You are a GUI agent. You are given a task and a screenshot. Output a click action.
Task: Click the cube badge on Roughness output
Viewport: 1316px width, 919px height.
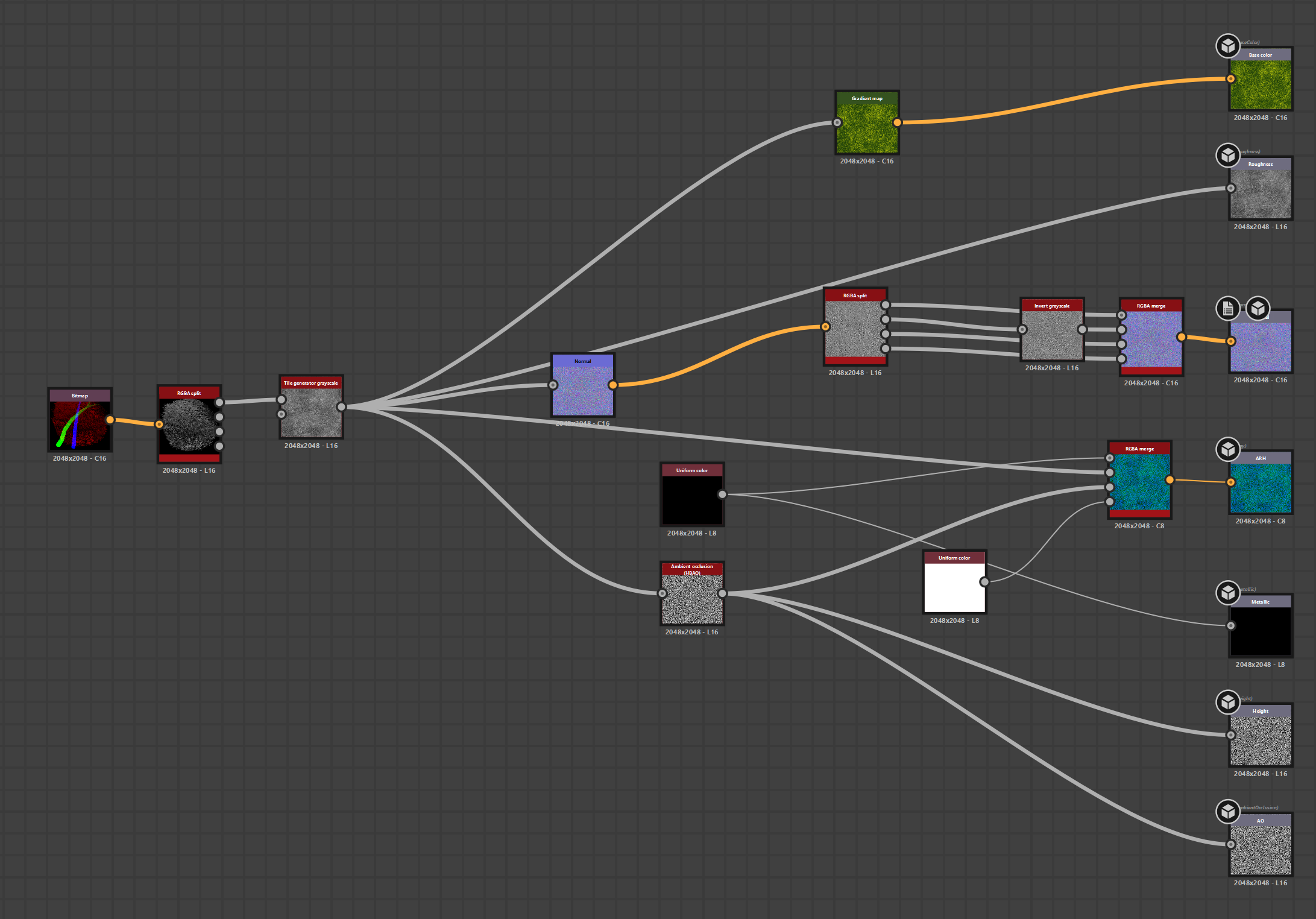click(x=1228, y=155)
